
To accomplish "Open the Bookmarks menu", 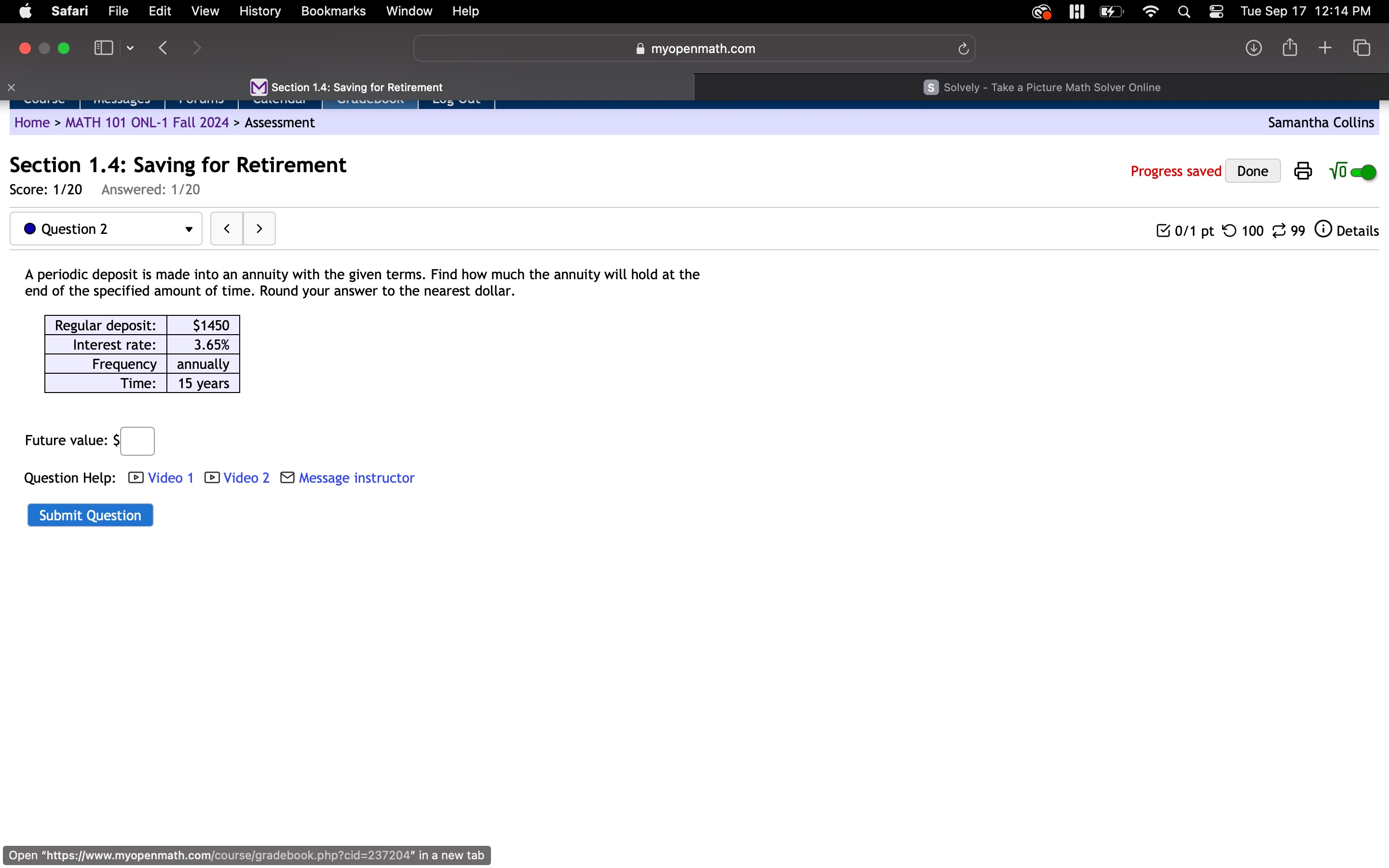I will pos(333,11).
